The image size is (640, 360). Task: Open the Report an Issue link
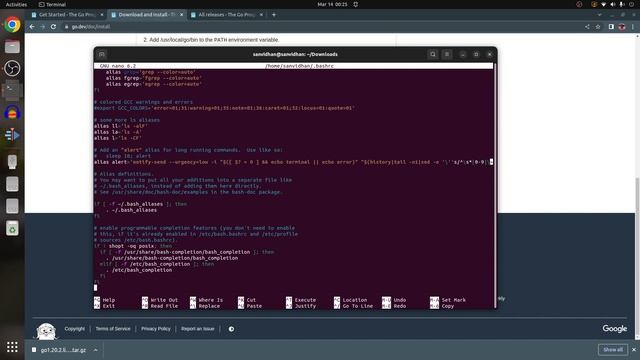(x=198, y=329)
